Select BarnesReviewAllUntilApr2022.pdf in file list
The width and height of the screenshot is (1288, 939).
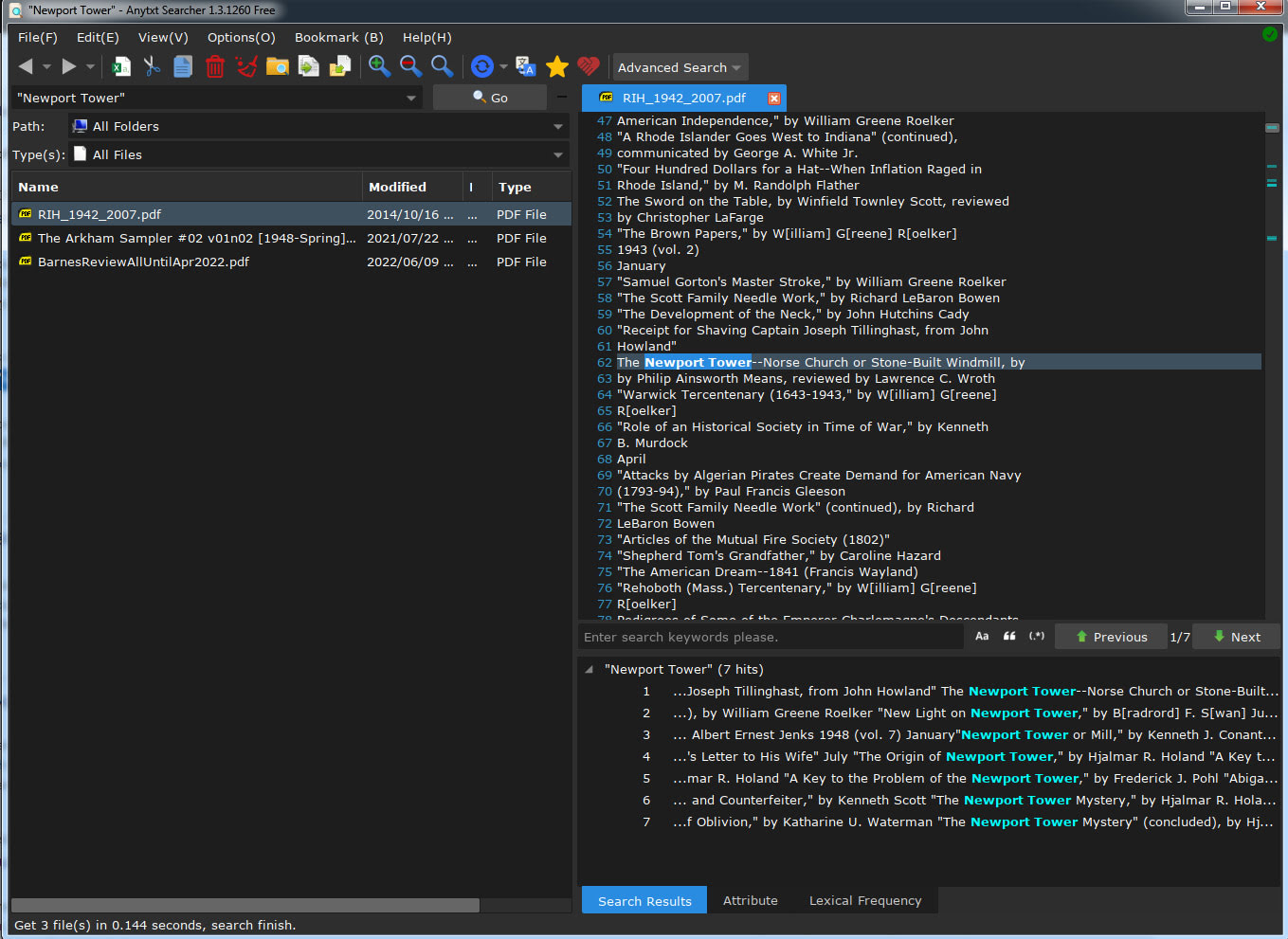click(x=143, y=262)
